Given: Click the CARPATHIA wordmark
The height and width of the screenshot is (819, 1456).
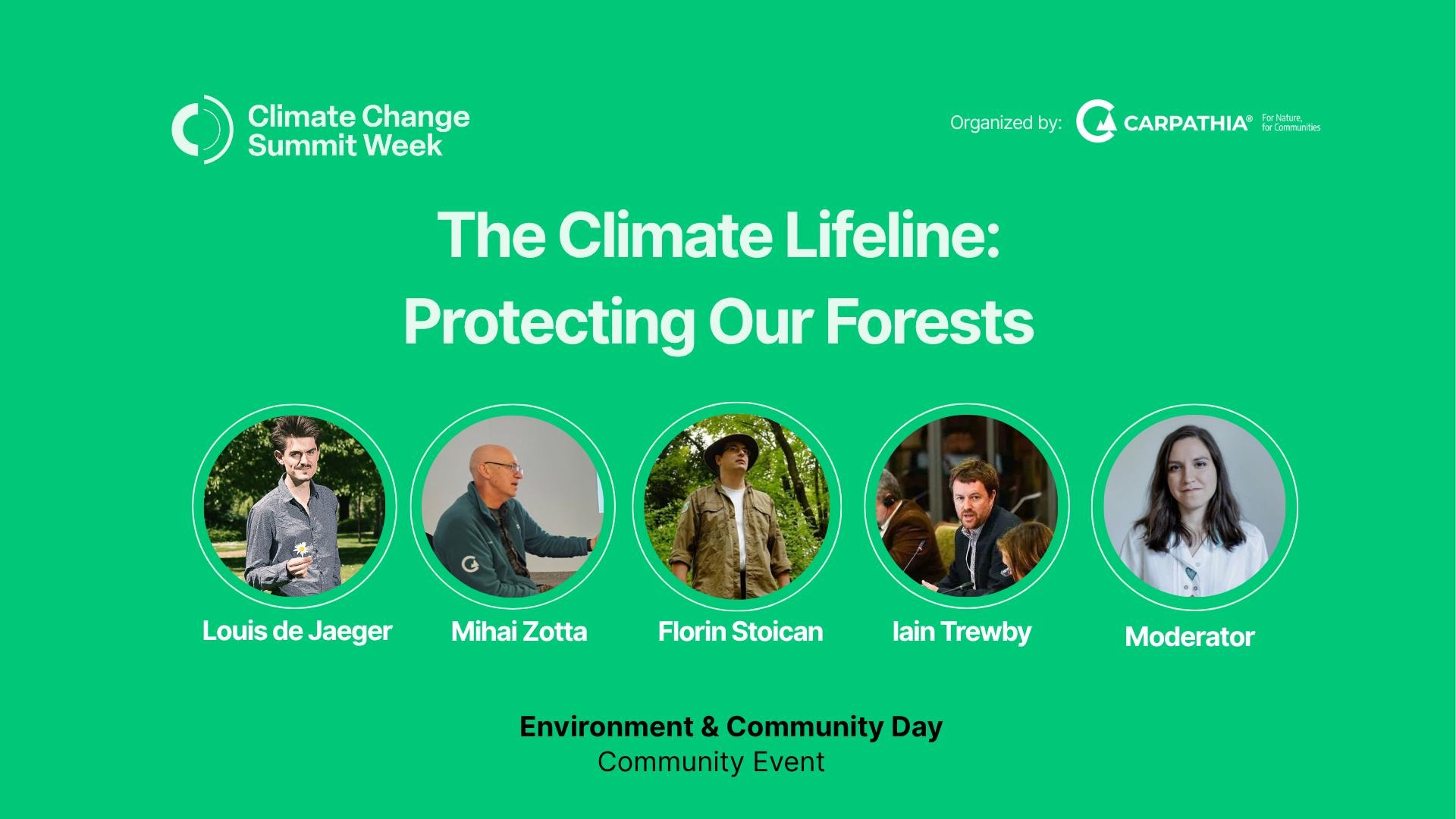Looking at the screenshot, I should (x=1188, y=123).
